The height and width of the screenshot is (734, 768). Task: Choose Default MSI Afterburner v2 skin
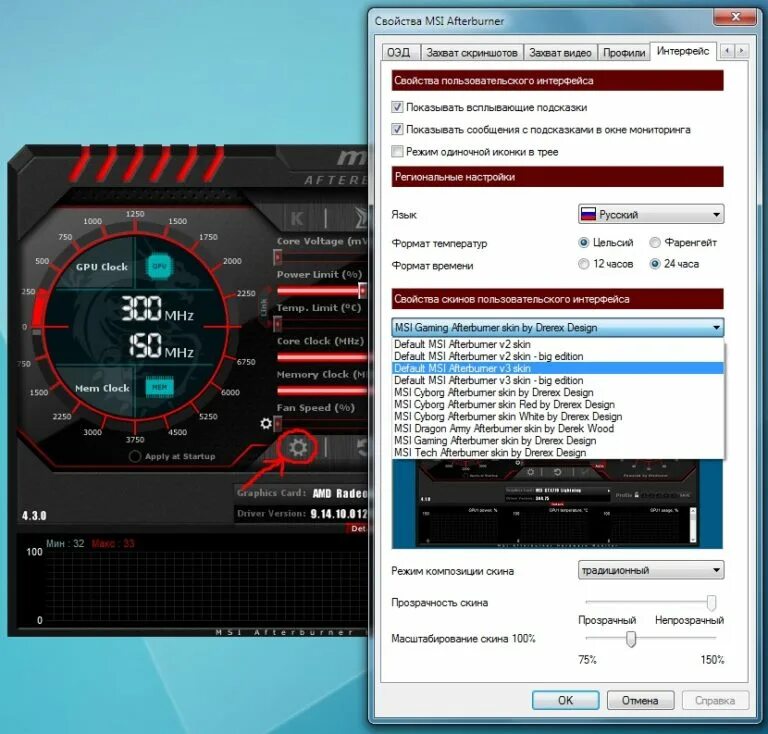(x=558, y=344)
